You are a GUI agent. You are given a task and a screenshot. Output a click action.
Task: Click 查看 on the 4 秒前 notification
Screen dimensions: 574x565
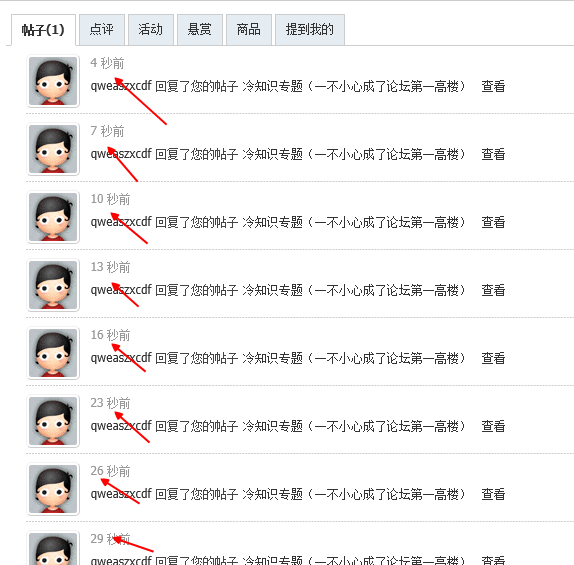(493, 86)
